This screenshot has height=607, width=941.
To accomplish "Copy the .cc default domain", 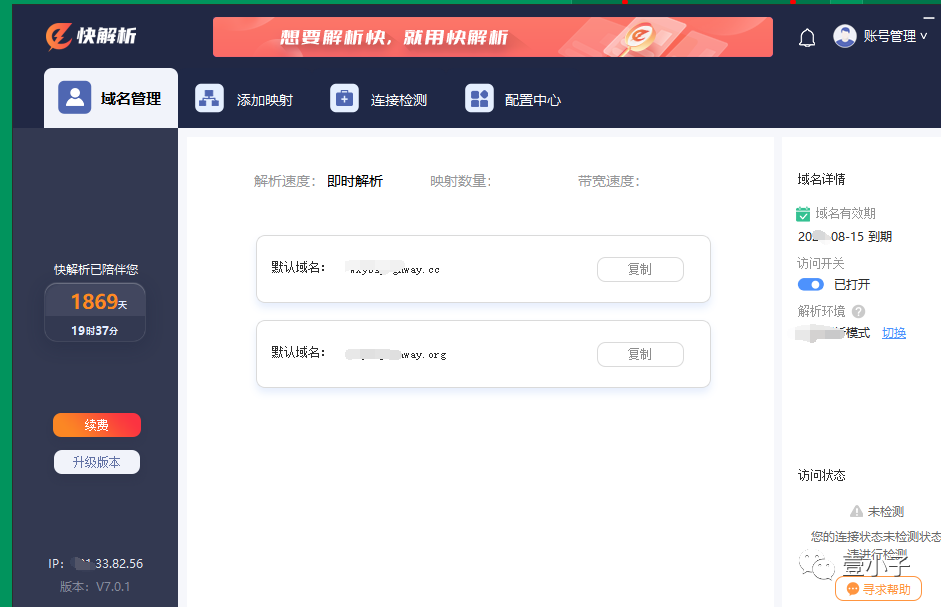I will pyautogui.click(x=640, y=269).
